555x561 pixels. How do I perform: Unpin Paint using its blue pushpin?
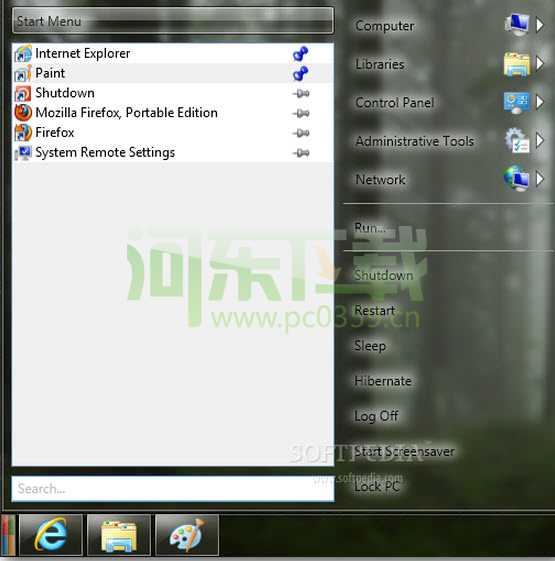tap(301, 73)
